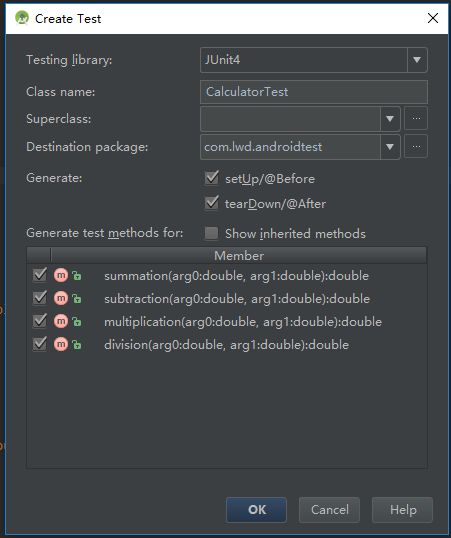451x538 pixels.
Task: Click the CalculatorTest class name field
Action: tap(314, 92)
